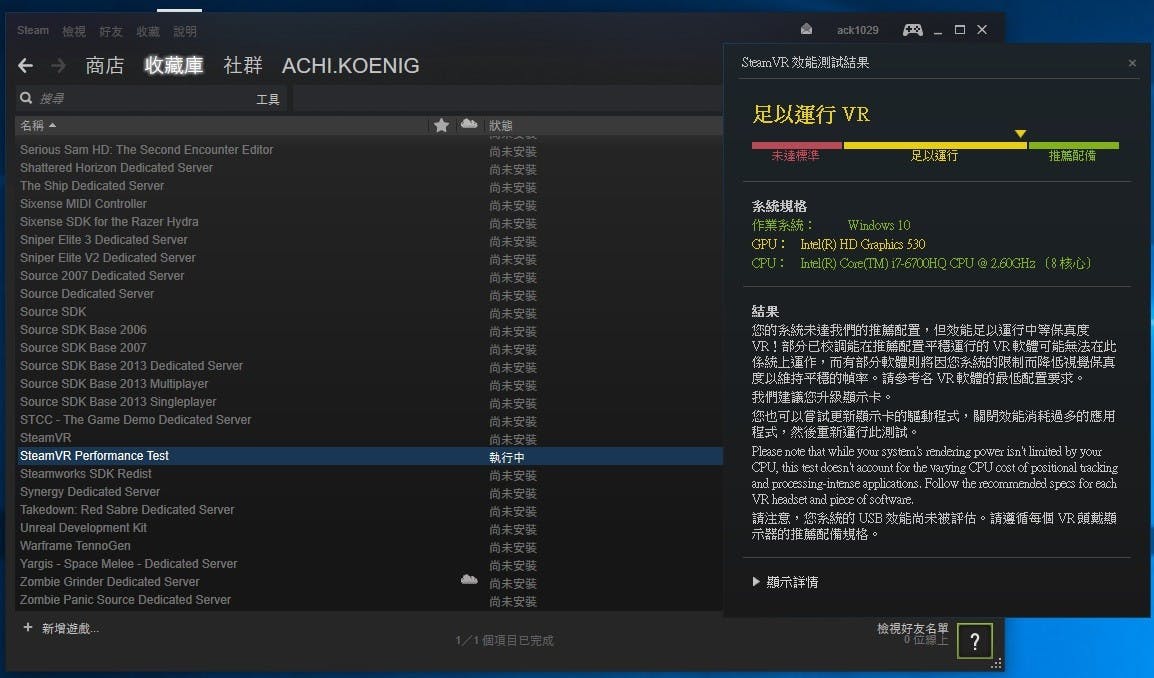The height and width of the screenshot is (678, 1154).
Task: Open the Steam menu
Action: [33, 30]
